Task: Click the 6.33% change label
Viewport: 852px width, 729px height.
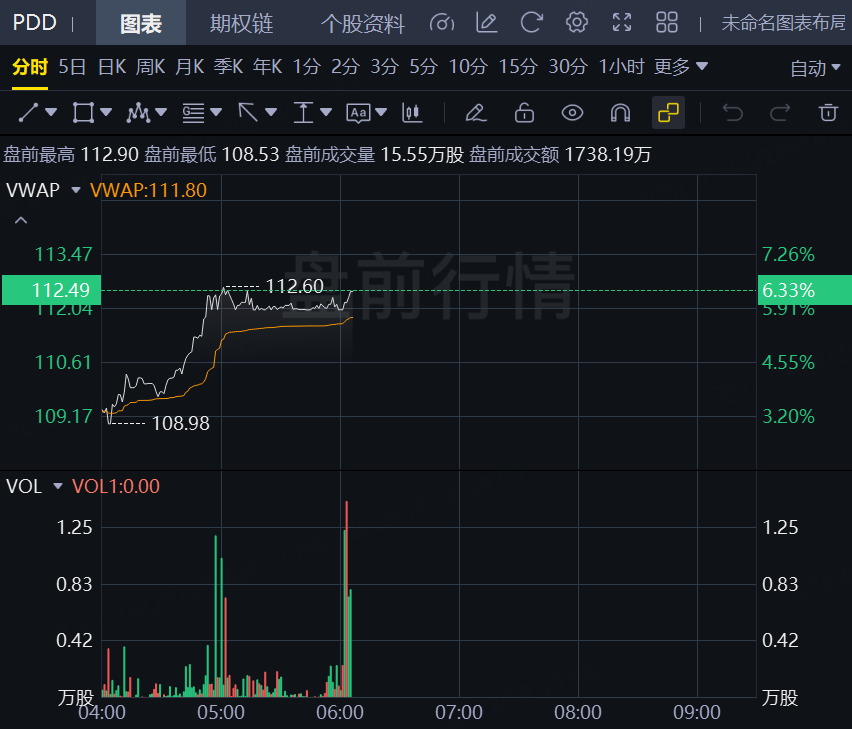Action: tap(805, 290)
